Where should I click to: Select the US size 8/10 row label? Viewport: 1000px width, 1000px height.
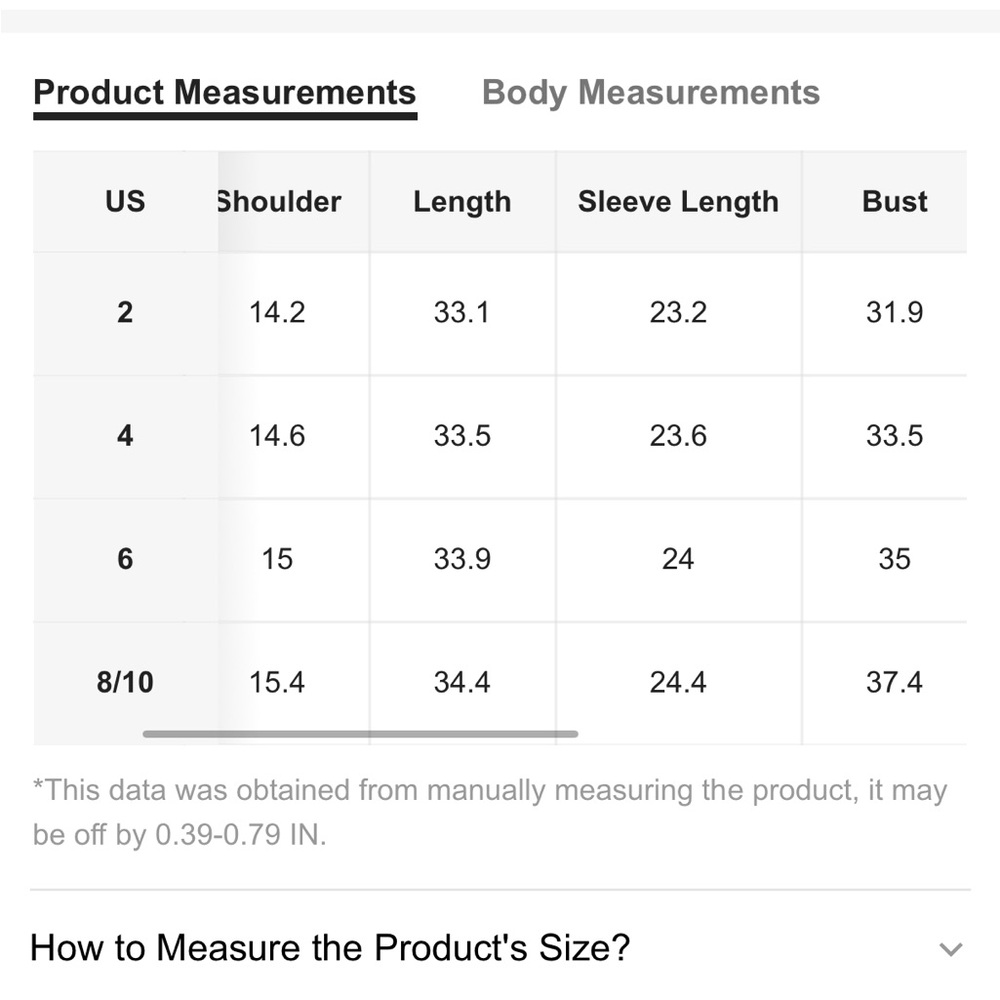[125, 682]
